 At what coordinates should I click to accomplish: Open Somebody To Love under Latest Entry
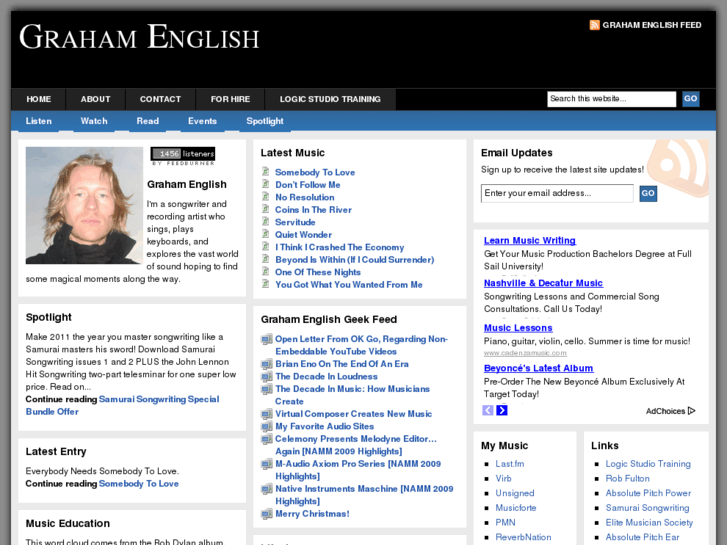139,484
